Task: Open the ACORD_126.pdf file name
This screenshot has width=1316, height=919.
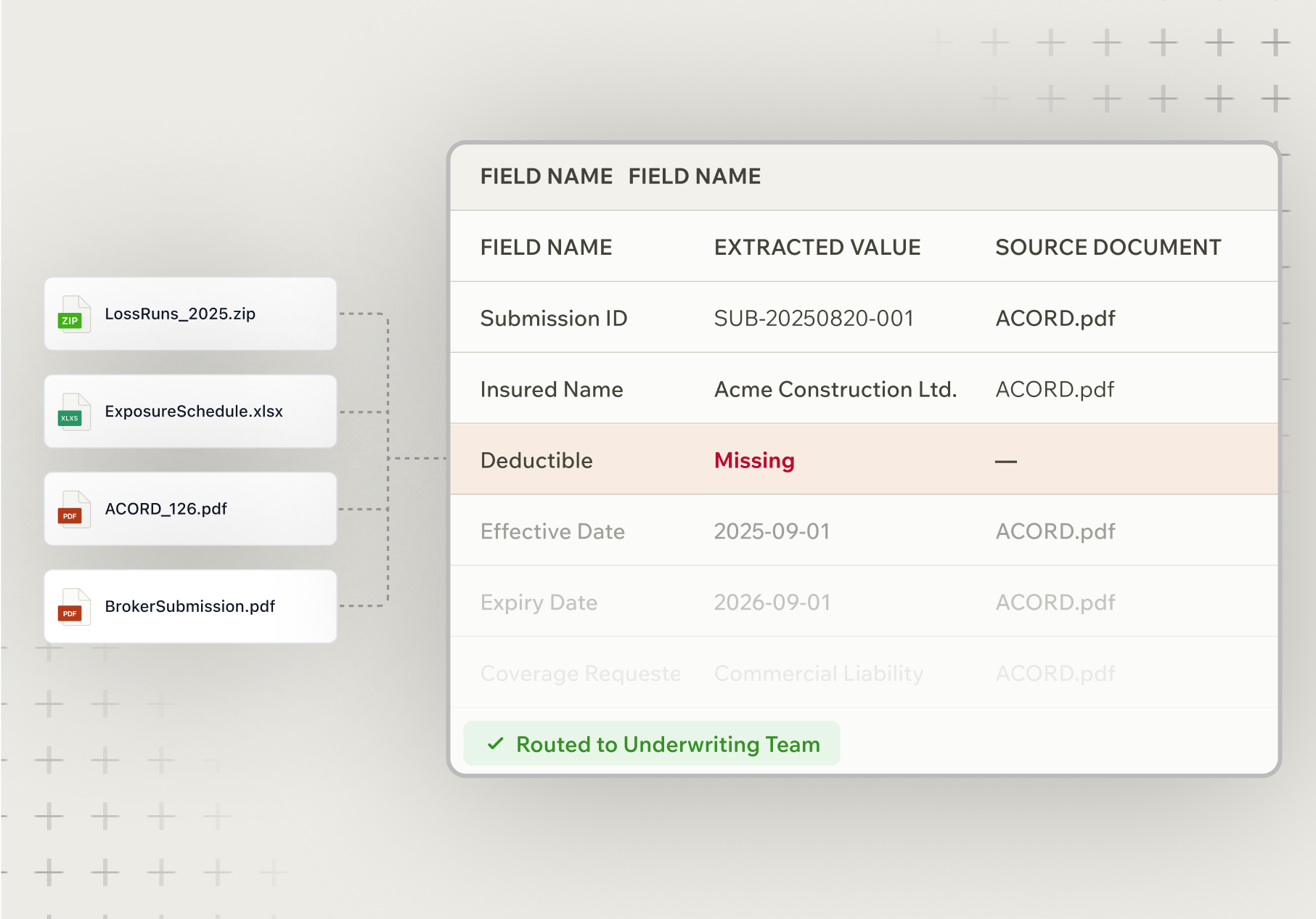Action: click(x=165, y=509)
